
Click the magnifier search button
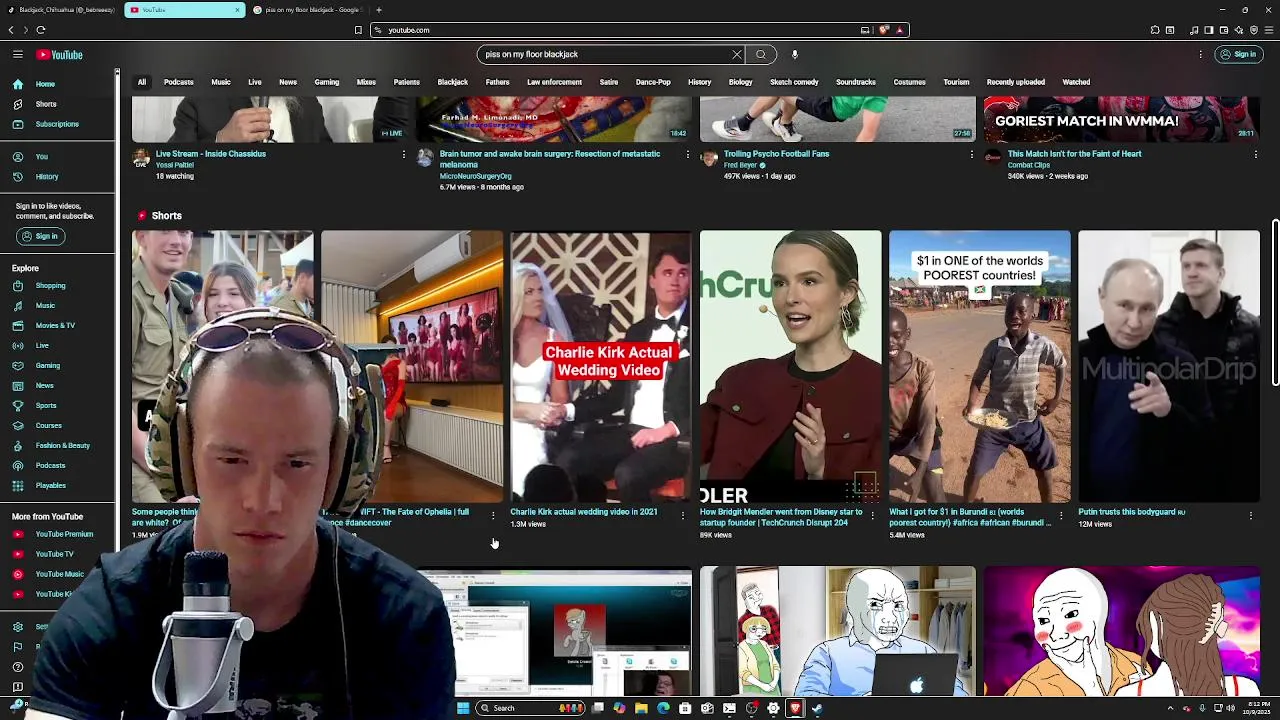761,54
